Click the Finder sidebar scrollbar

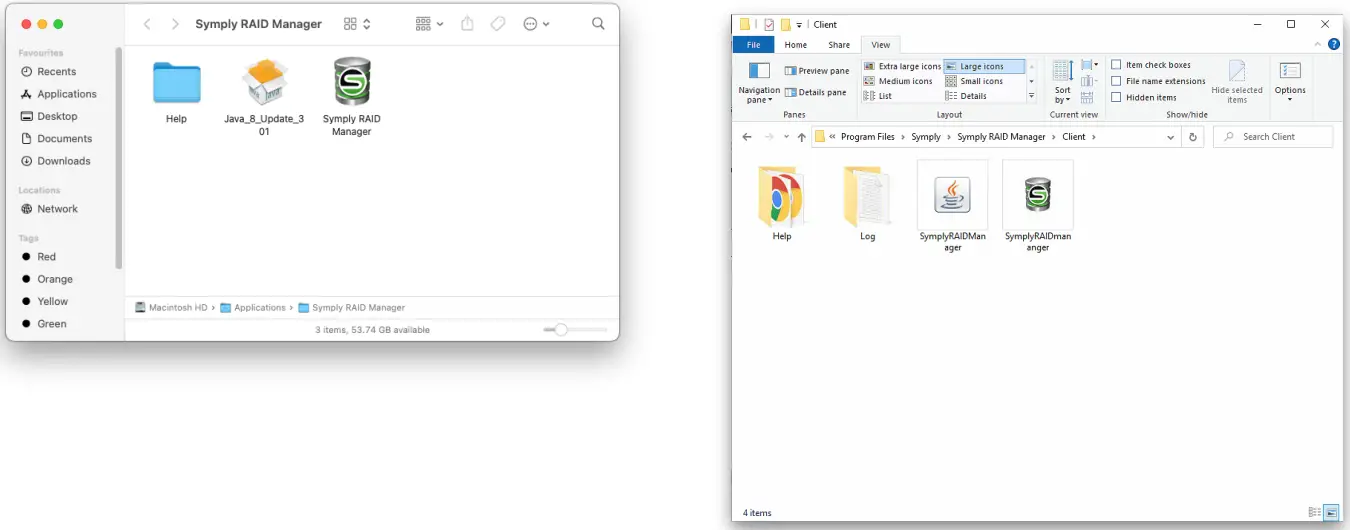click(119, 160)
